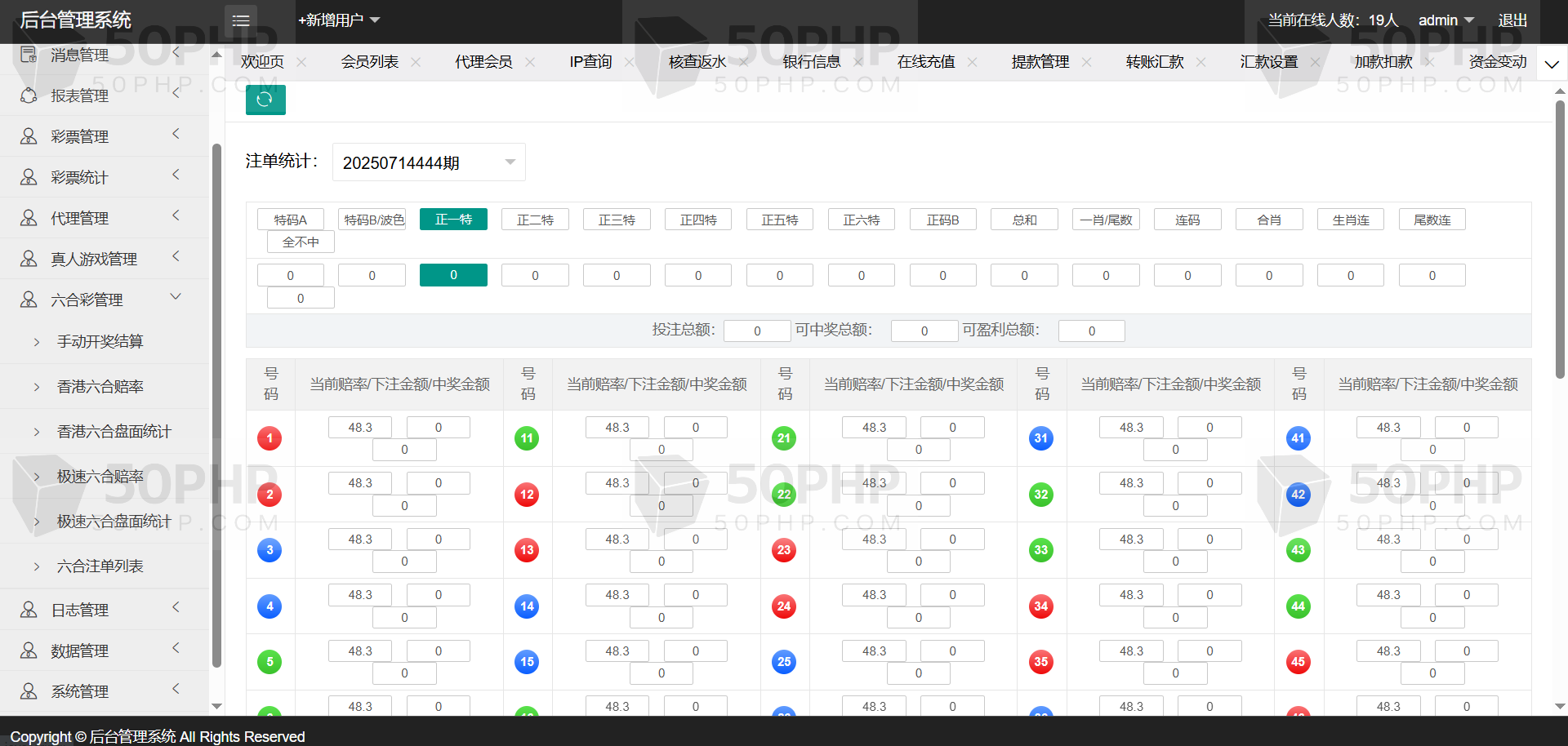Screen dimensions: 1568x746
Task: Open 香港六合赔率 in the sidebar
Action: [100, 386]
